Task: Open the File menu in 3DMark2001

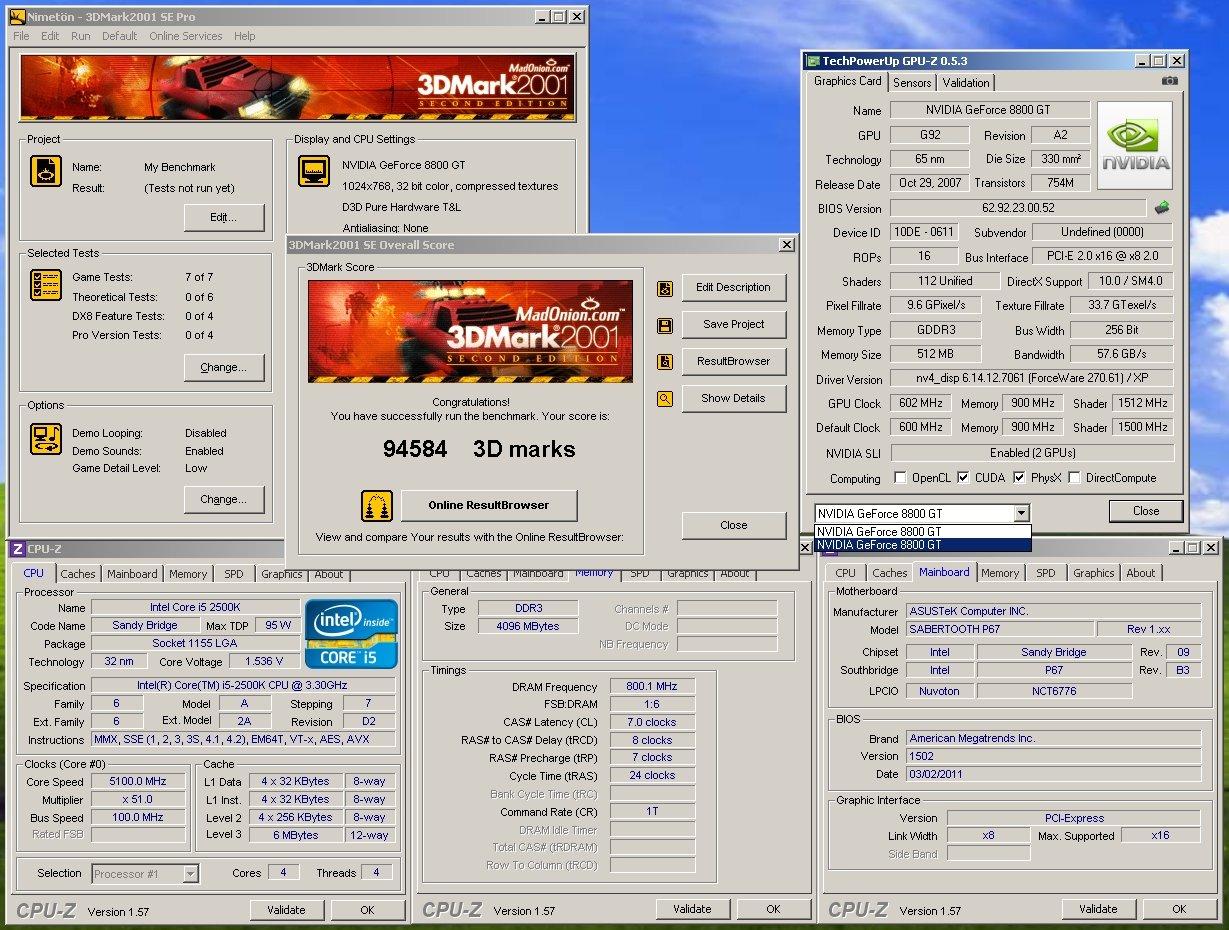Action: click(21, 36)
